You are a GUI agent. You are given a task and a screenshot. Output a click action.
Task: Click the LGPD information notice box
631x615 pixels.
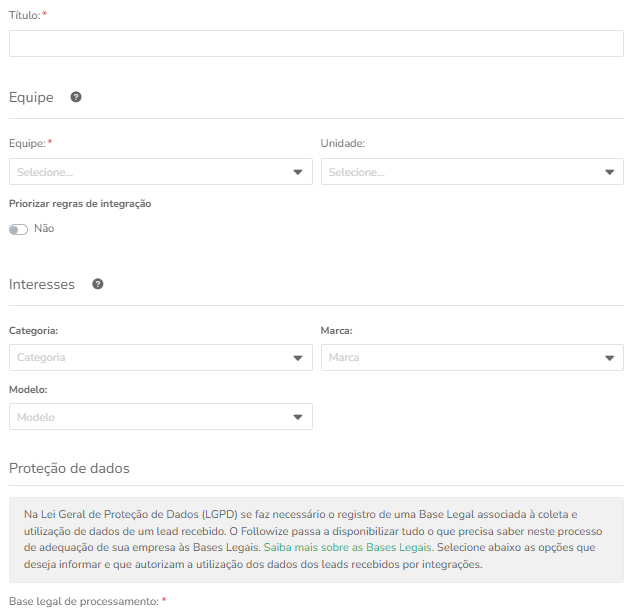click(x=316, y=540)
